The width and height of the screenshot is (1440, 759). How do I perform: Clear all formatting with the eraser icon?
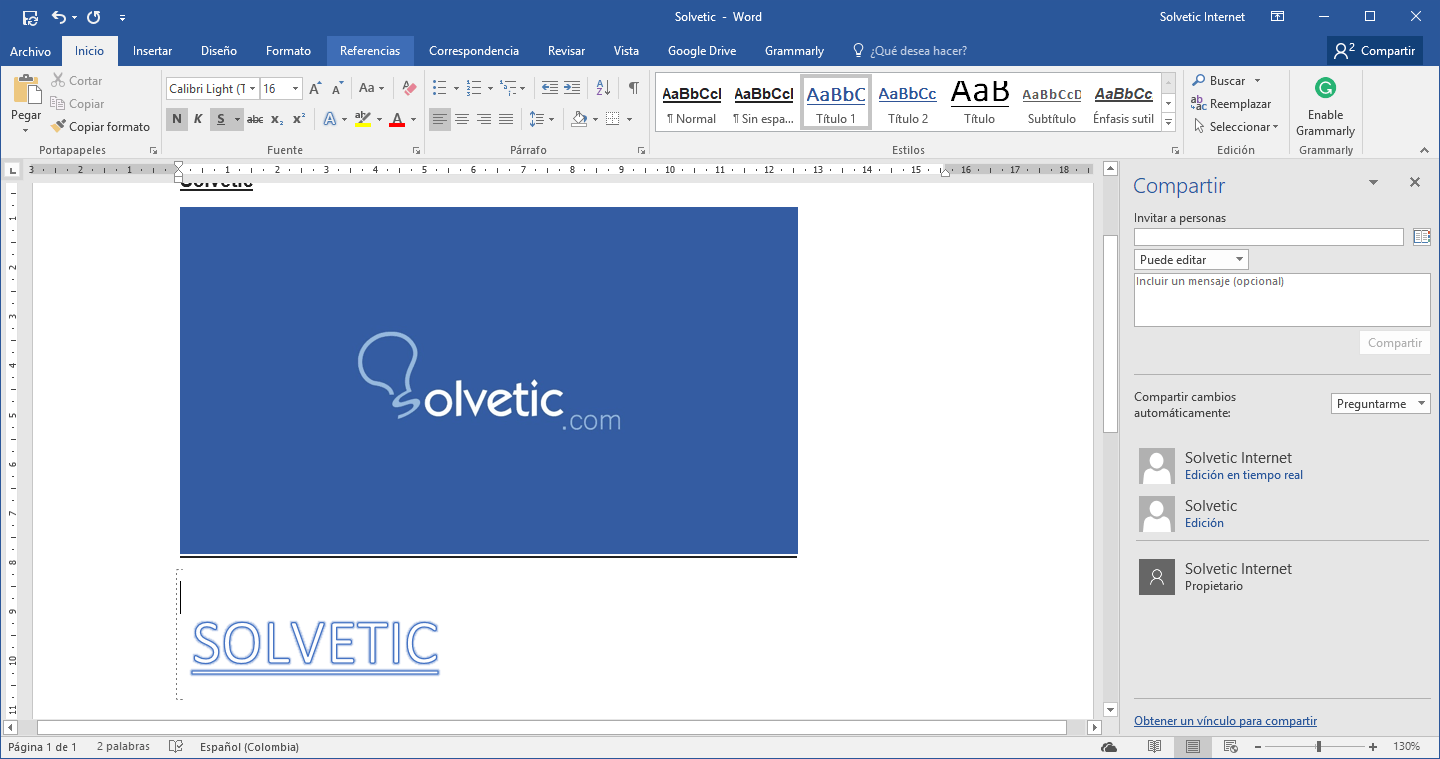tap(408, 89)
